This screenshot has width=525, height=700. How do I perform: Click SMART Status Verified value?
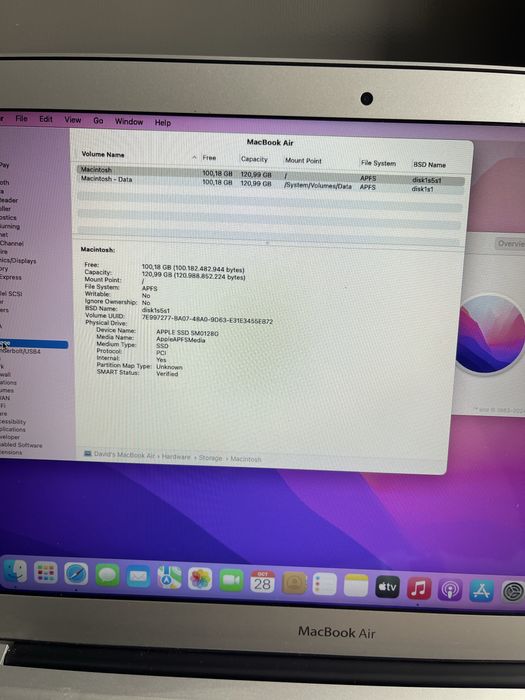click(167, 374)
